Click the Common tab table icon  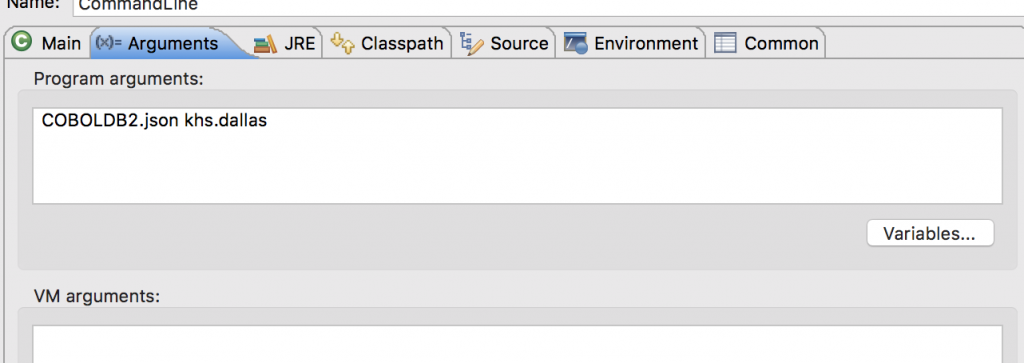726,44
